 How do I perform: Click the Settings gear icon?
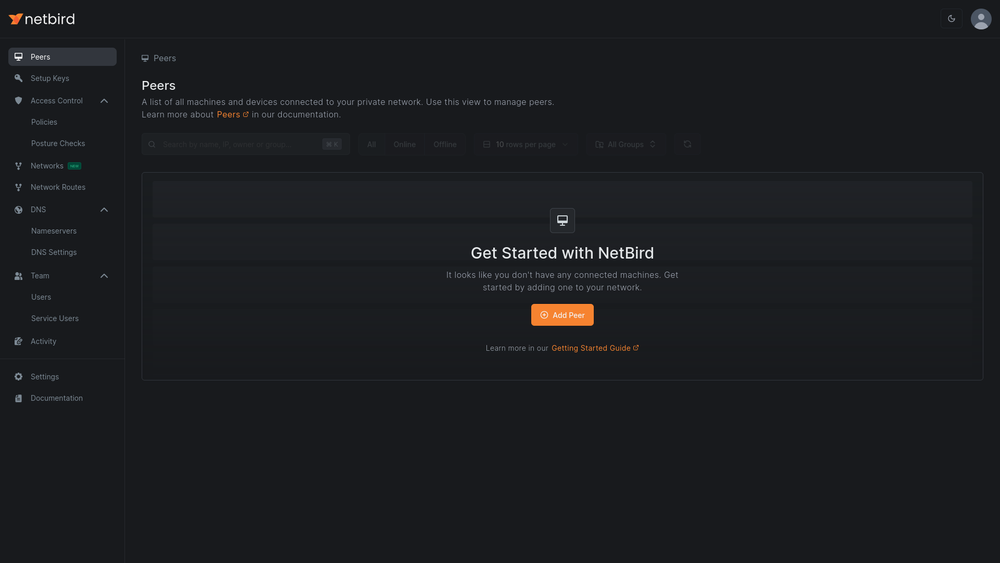tap(18, 377)
